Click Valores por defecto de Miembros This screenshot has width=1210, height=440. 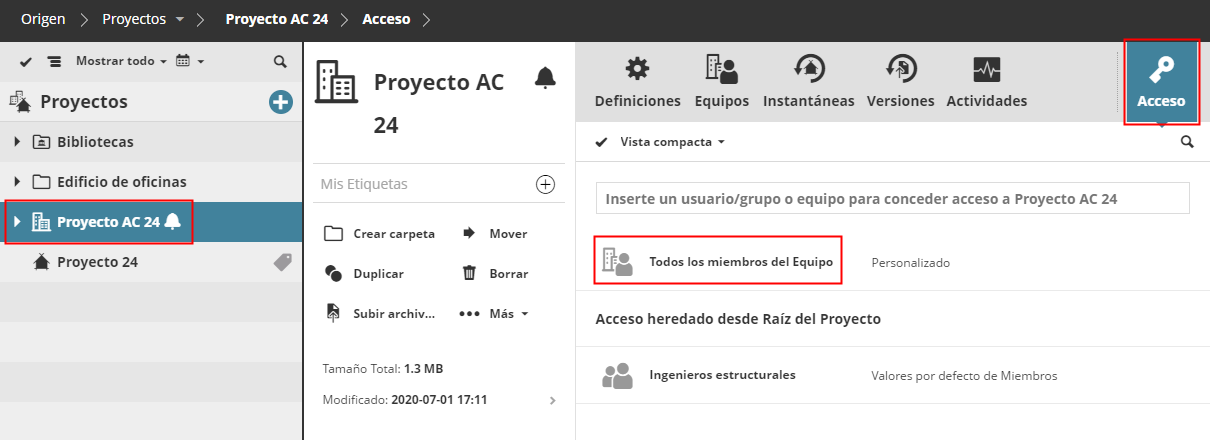click(x=964, y=376)
